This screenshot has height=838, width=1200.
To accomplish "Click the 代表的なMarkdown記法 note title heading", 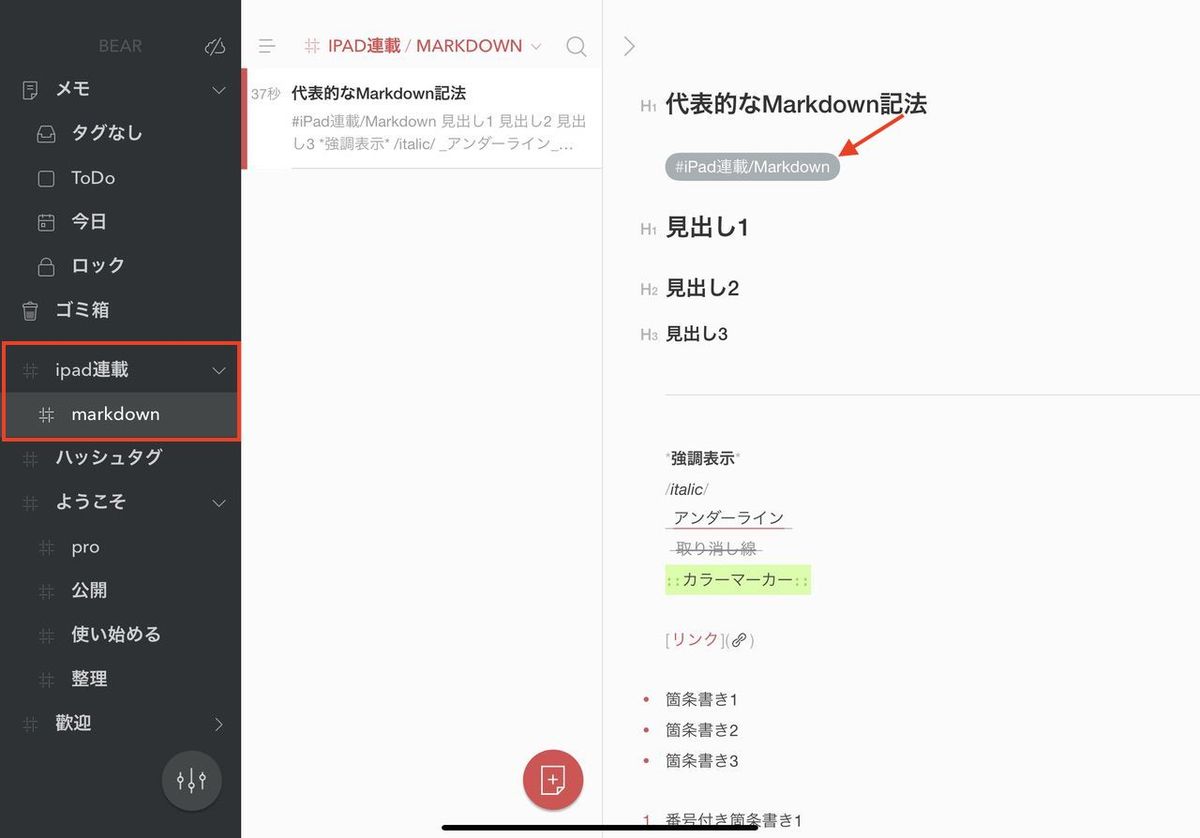I will pos(796,104).
